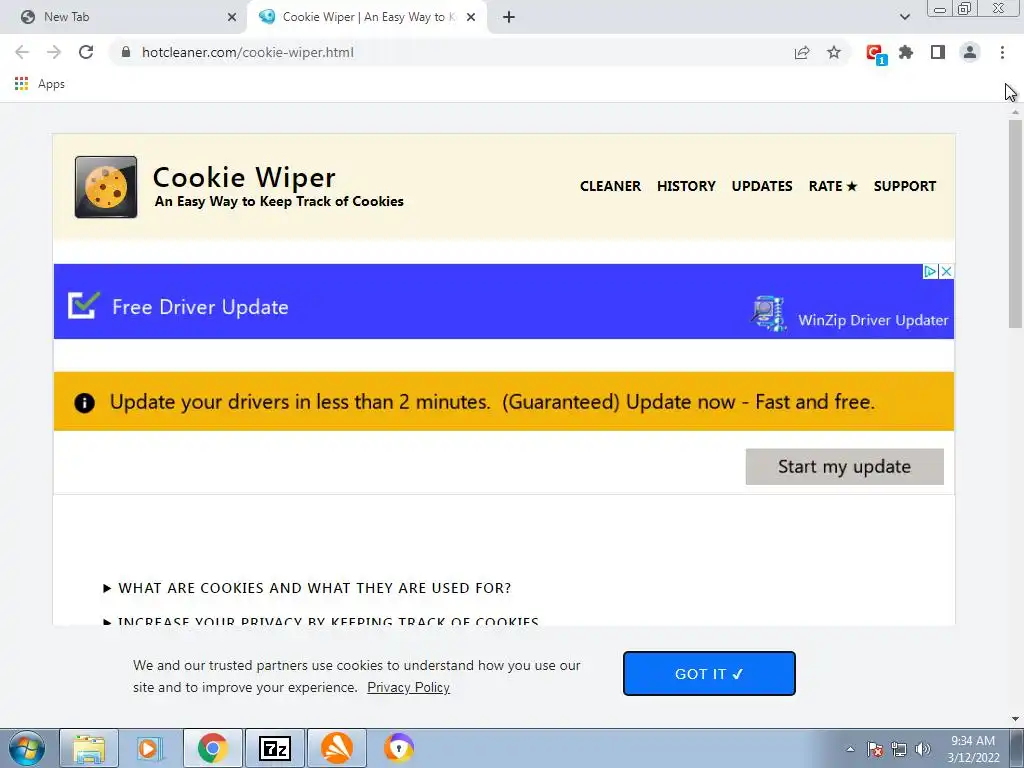Close the Cookie Wiper tab
Viewport: 1024px width, 768px height.
[471, 17]
